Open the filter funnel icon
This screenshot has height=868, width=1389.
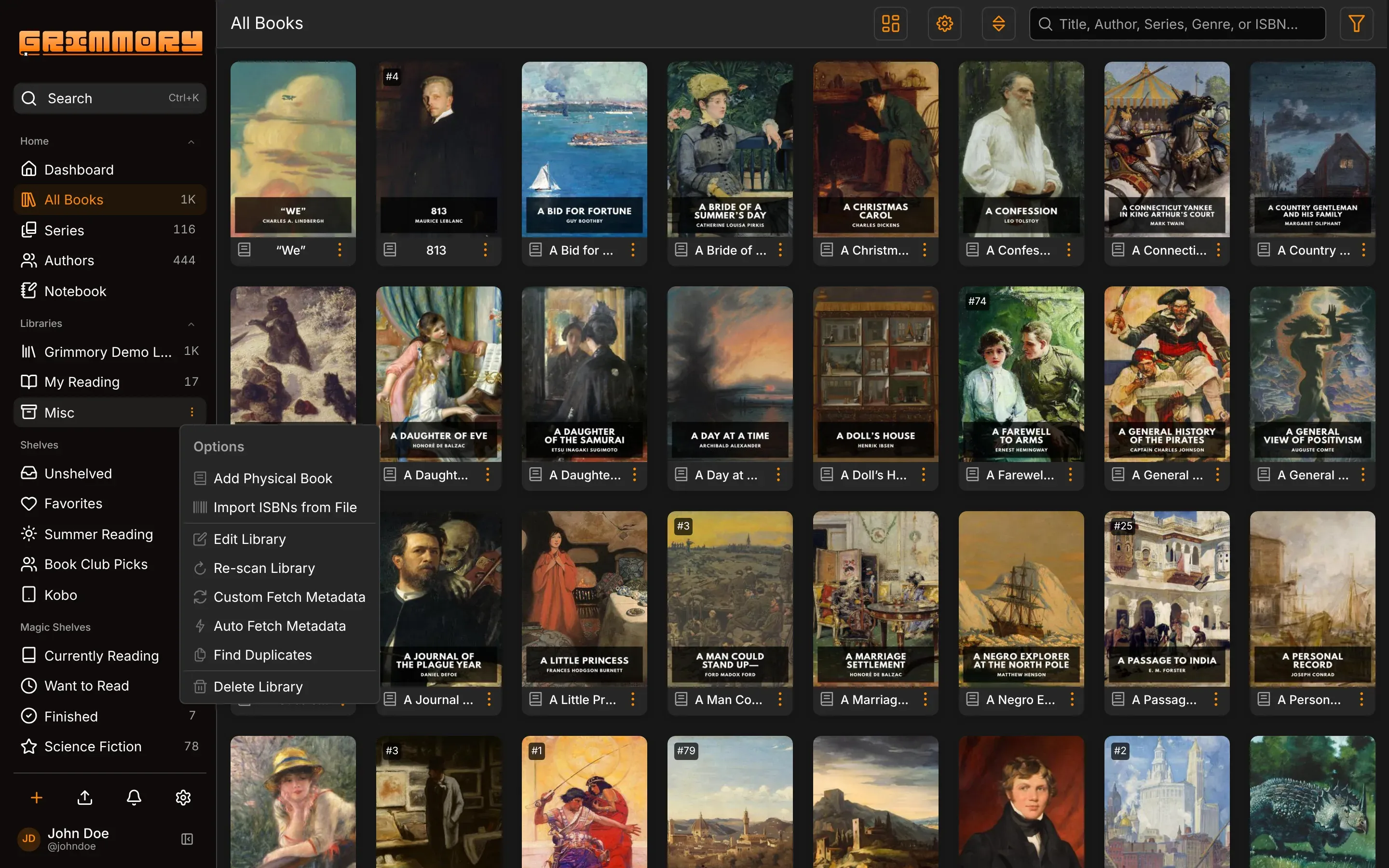pyautogui.click(x=1356, y=24)
